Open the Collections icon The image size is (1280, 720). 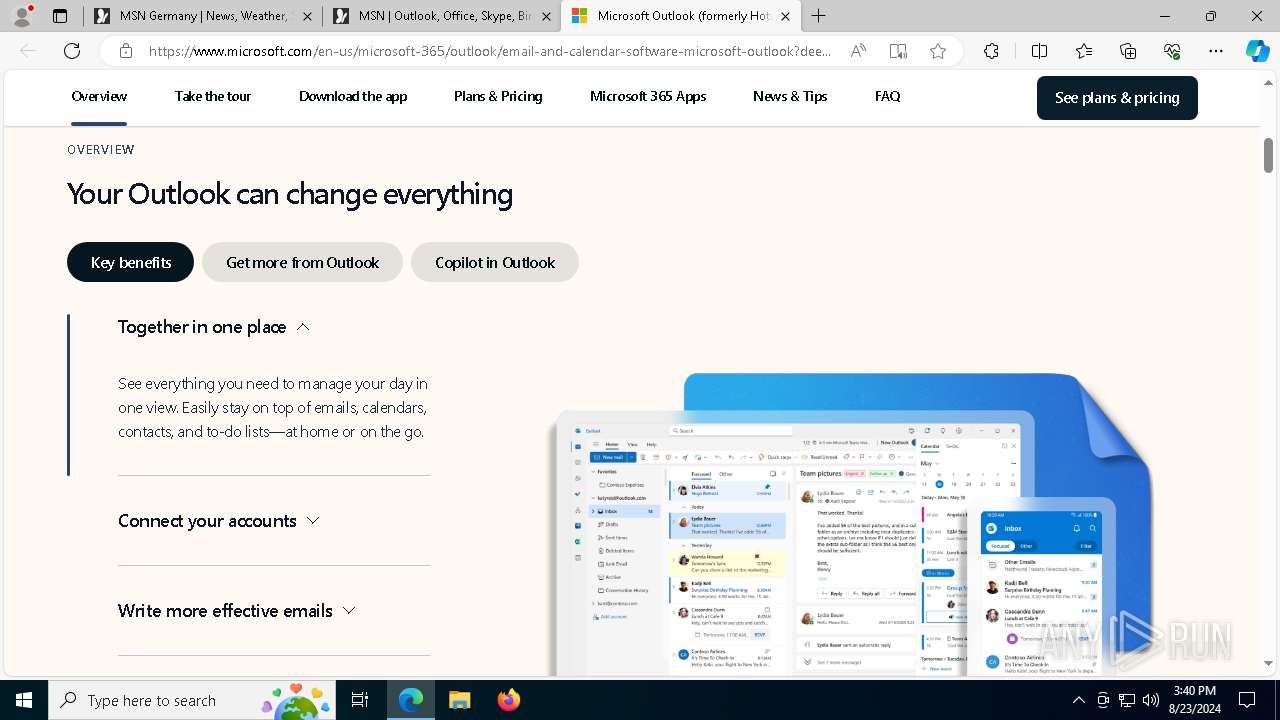click(x=1128, y=51)
